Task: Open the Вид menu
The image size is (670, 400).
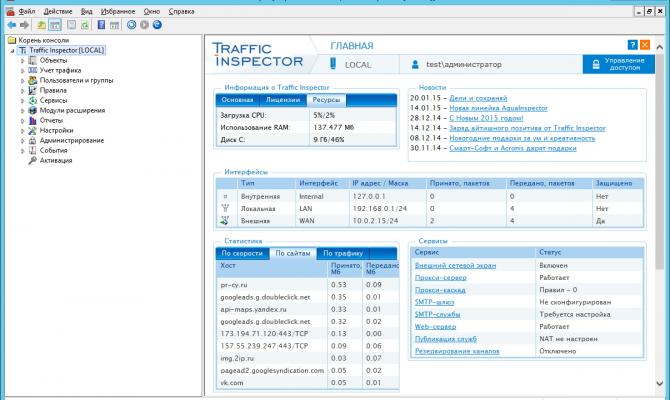Action: point(86,12)
